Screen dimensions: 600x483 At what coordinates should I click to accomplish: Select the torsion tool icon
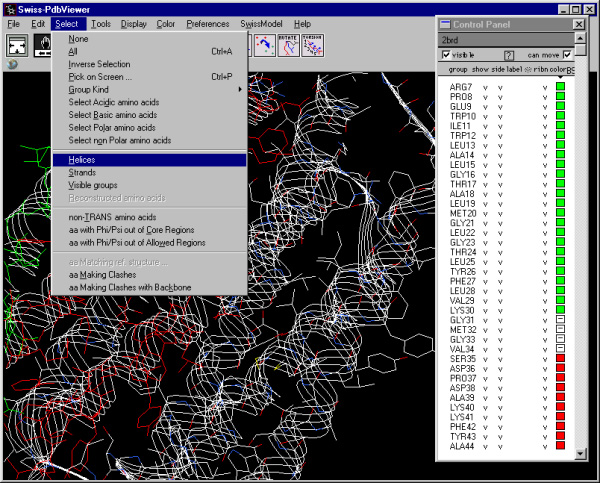coord(313,46)
